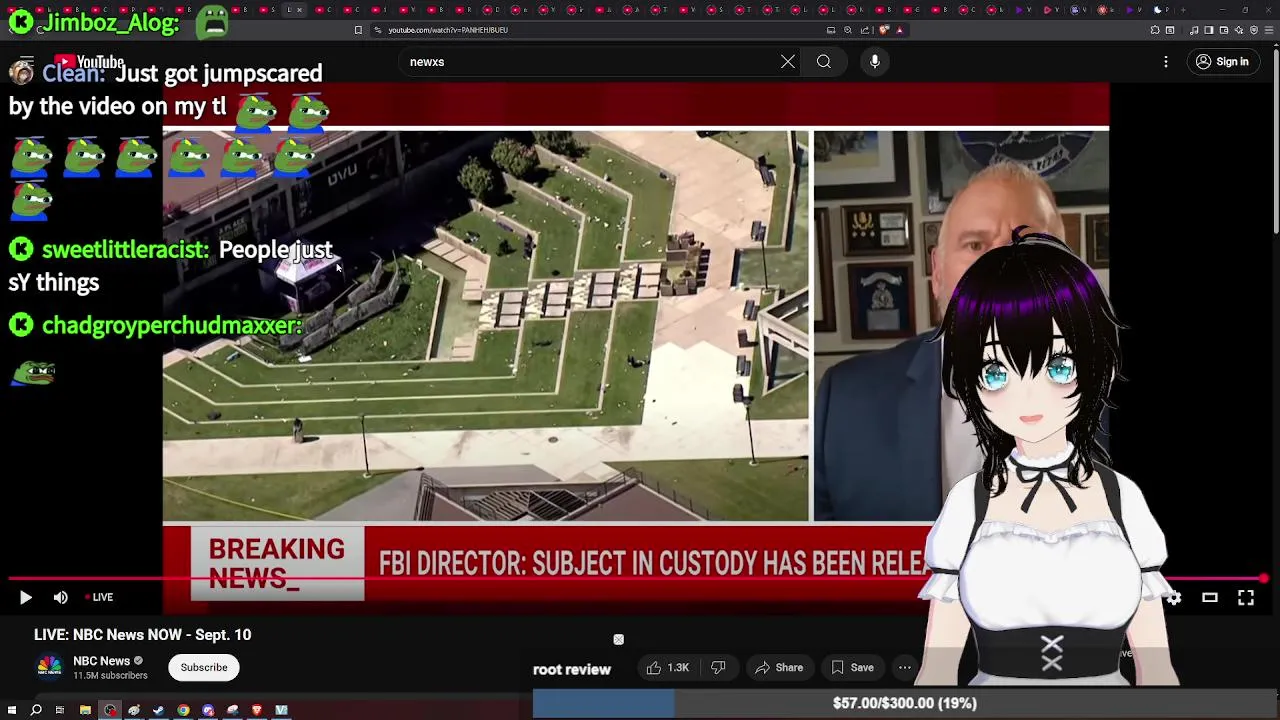The image size is (1280, 720).
Task: Enter fullscreen on the video player
Action: click(x=1246, y=597)
